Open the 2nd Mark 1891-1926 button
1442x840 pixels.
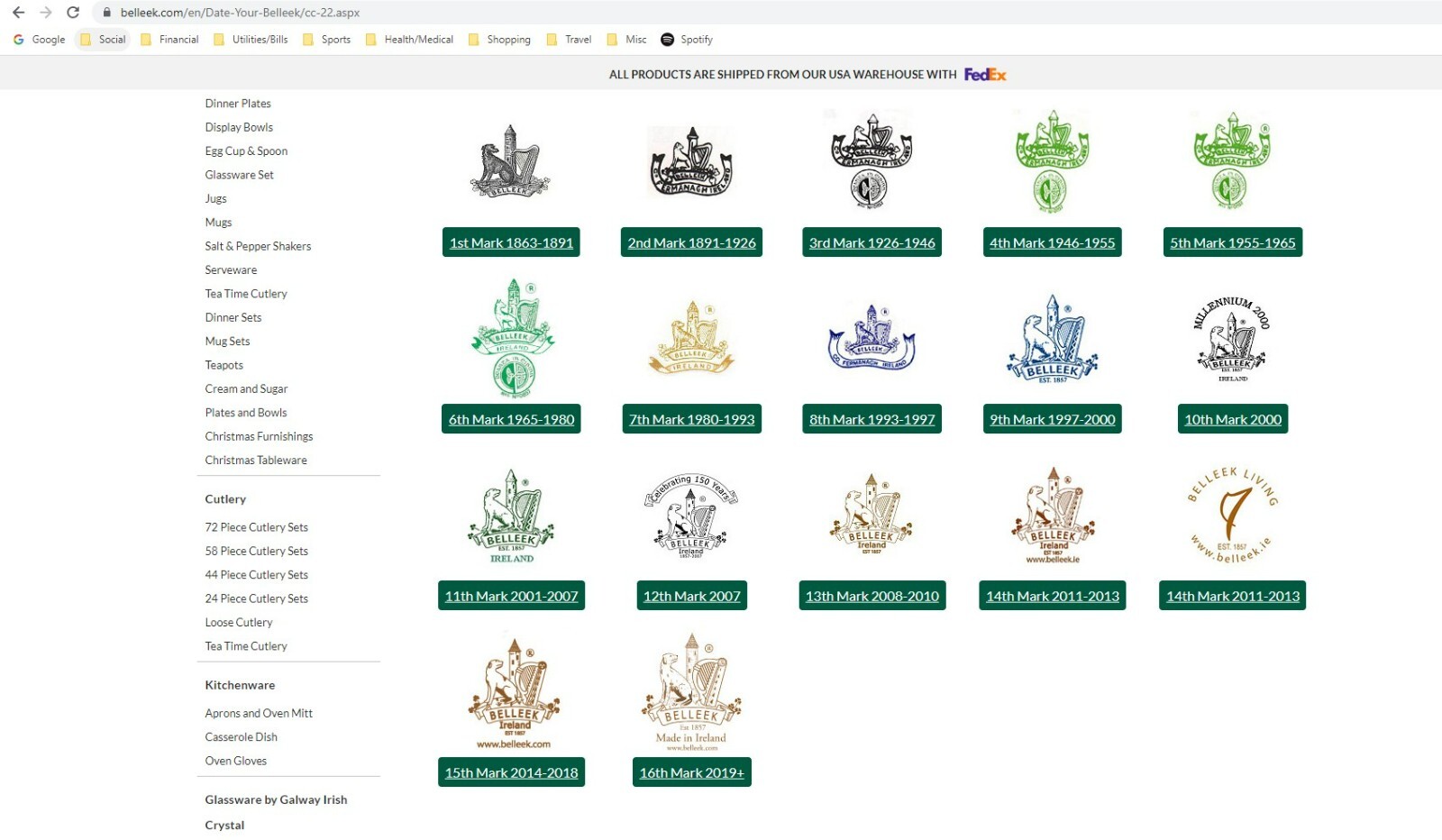click(691, 242)
